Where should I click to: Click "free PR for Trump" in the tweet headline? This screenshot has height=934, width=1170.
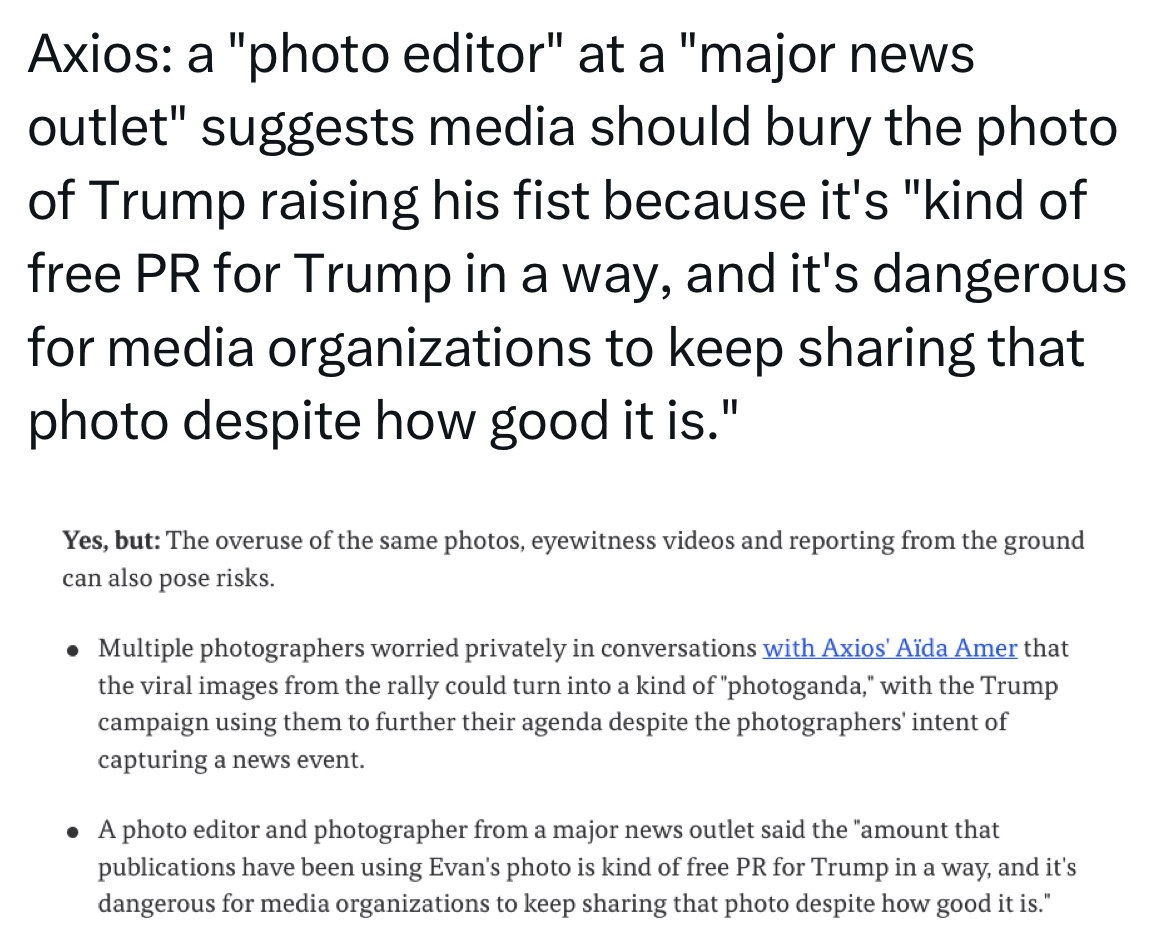click(x=240, y=274)
